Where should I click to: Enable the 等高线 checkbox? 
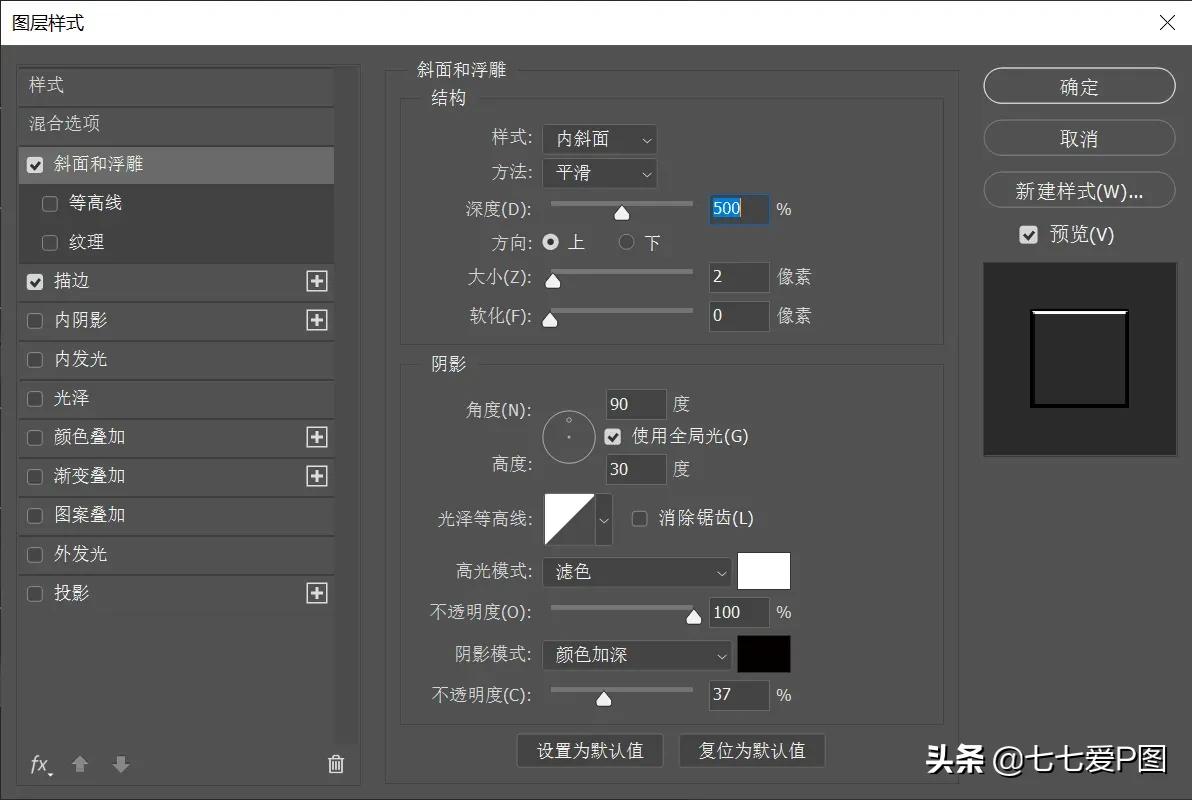pos(50,204)
